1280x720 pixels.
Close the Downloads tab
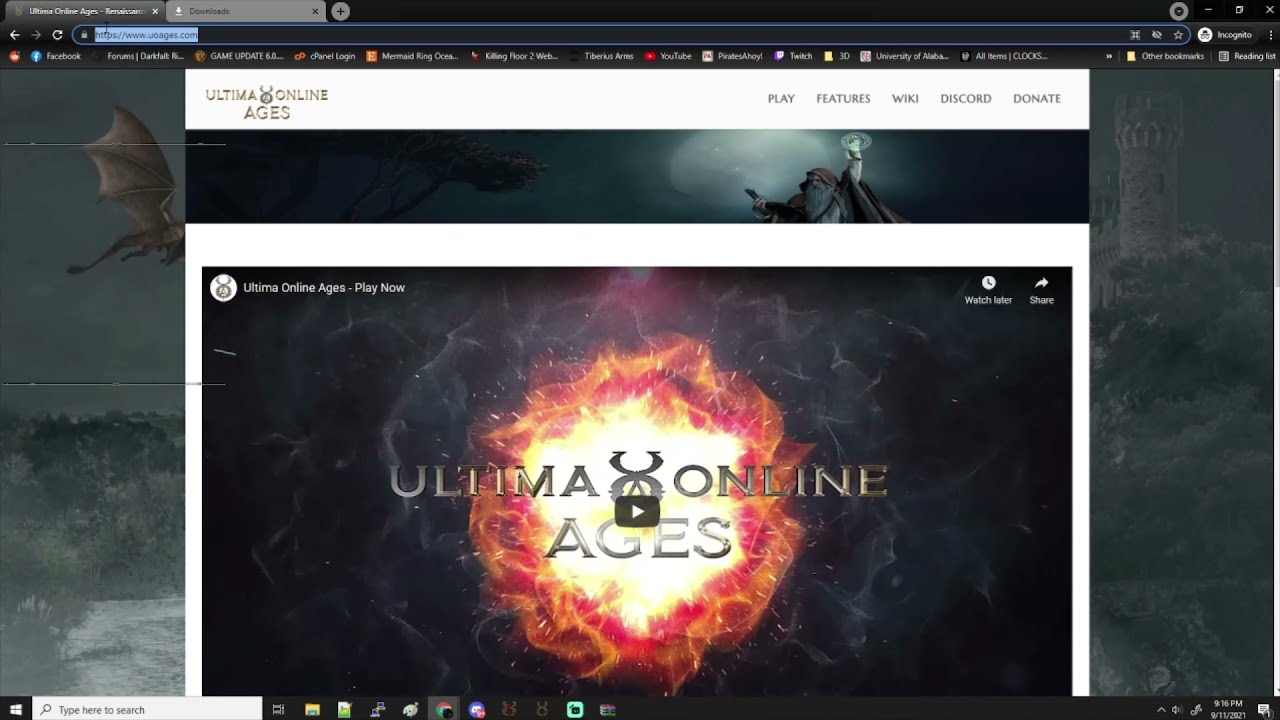tap(316, 11)
